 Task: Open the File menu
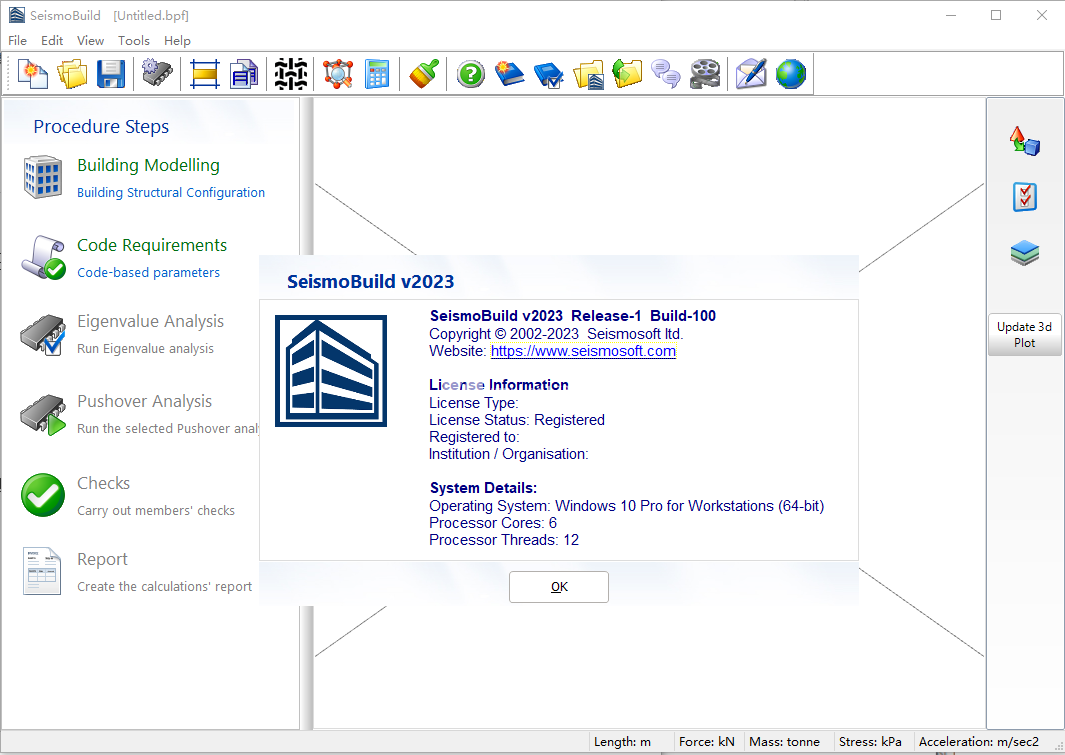click(x=17, y=41)
